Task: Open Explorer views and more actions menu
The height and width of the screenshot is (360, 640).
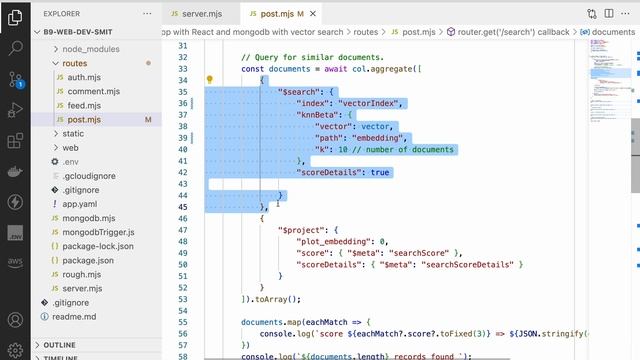Action: tap(147, 13)
